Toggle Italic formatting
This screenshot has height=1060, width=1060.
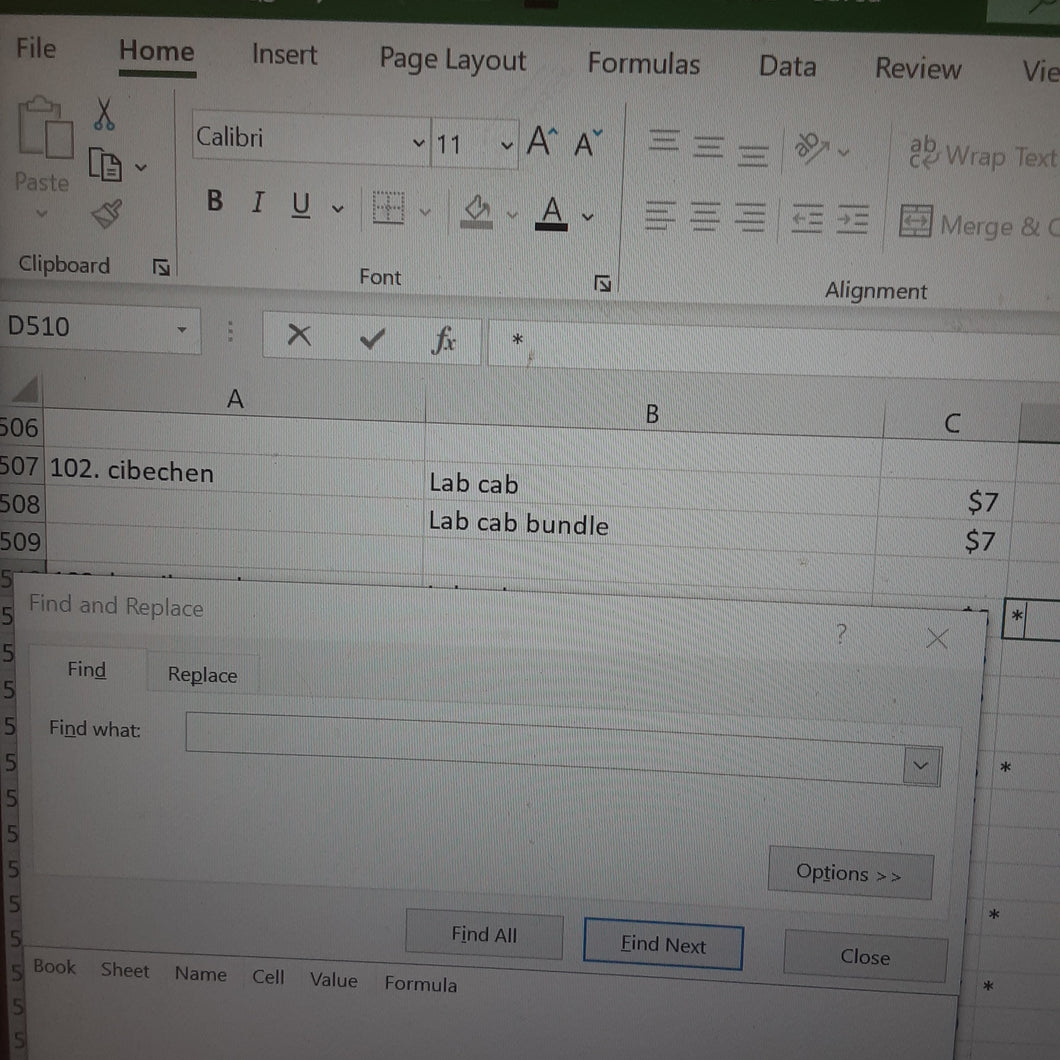tap(258, 202)
